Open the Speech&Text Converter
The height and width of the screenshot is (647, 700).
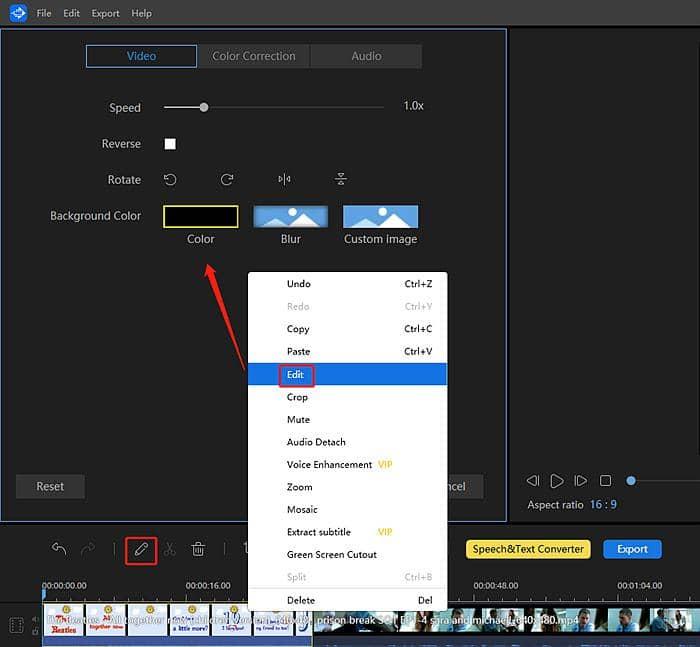click(528, 549)
